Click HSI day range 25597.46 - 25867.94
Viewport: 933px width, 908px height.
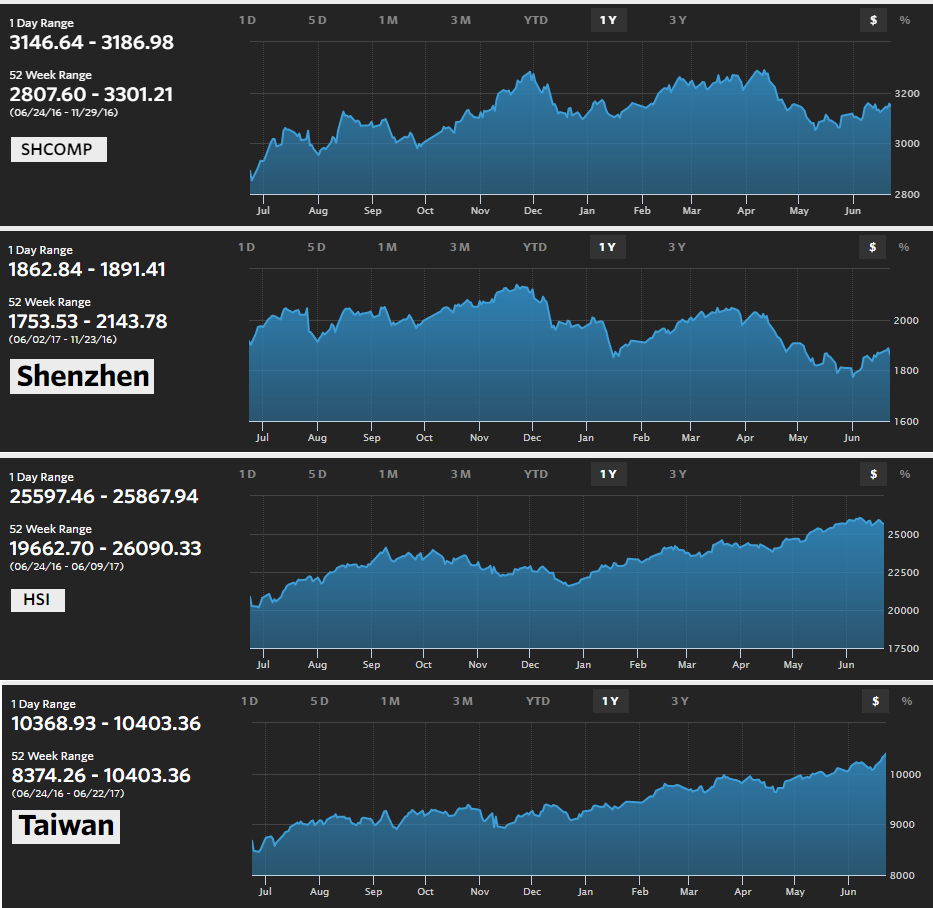point(104,496)
